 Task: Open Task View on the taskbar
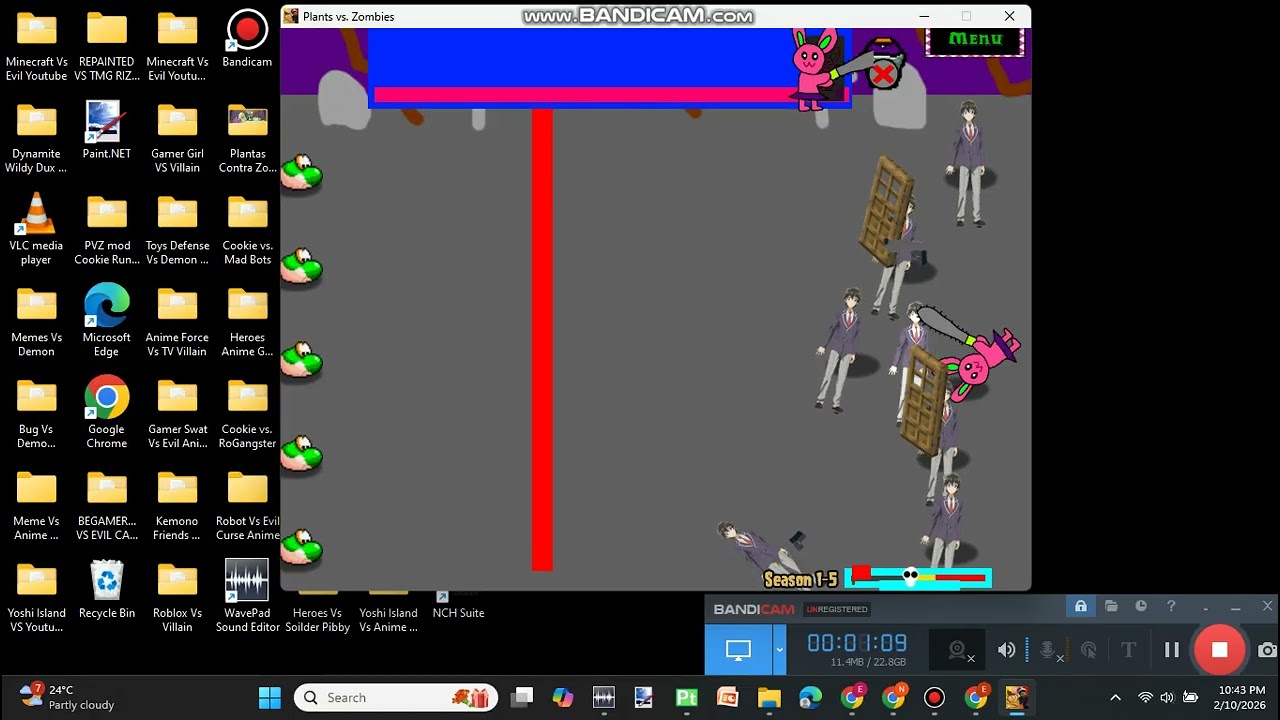(522, 697)
